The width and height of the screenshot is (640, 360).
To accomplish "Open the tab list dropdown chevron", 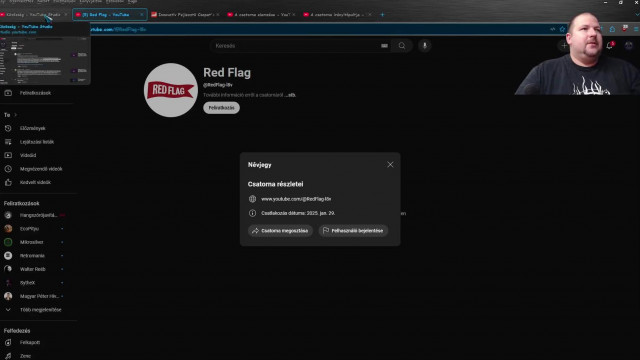I will tap(637, 15).
